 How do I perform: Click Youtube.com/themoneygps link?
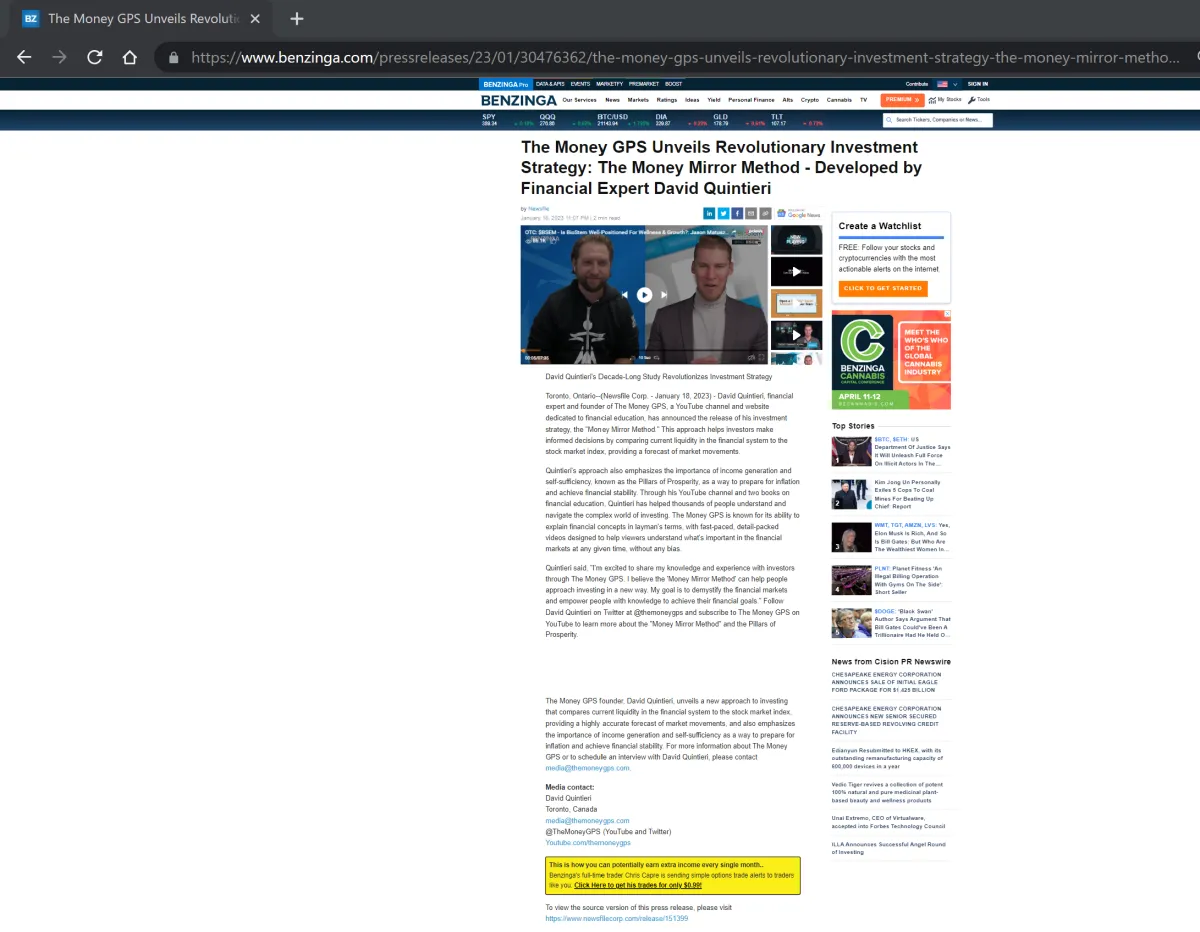tap(588, 843)
